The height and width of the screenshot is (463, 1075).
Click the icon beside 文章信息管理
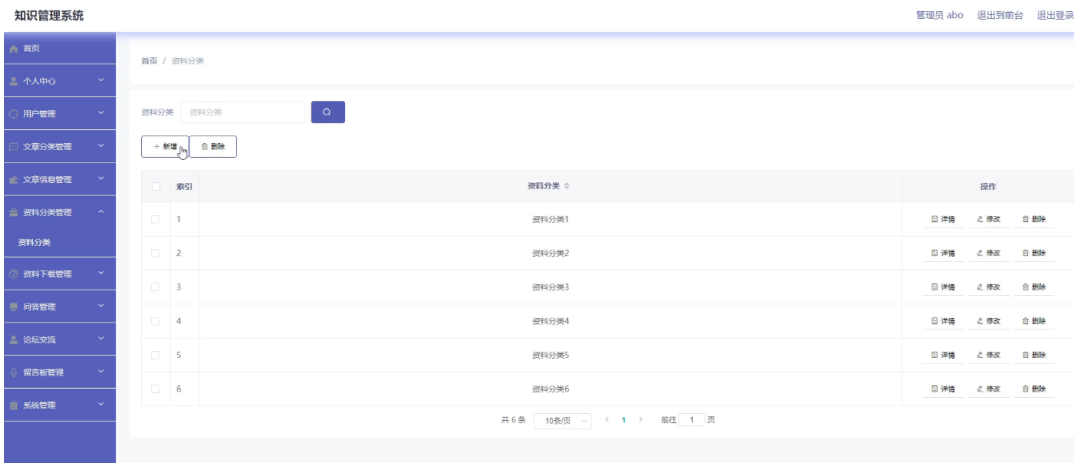[14, 180]
